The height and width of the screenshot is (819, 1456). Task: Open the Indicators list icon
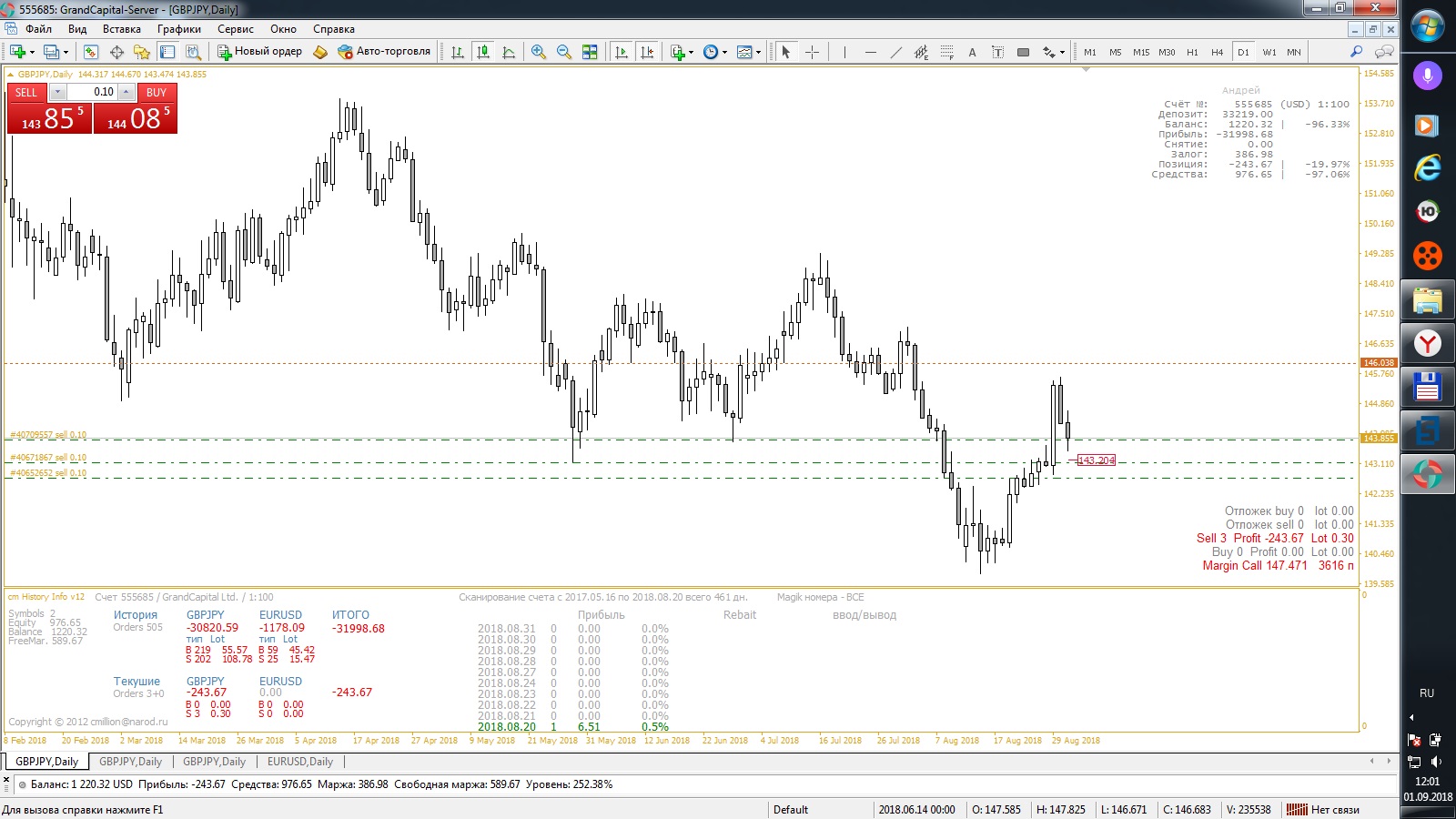677,52
